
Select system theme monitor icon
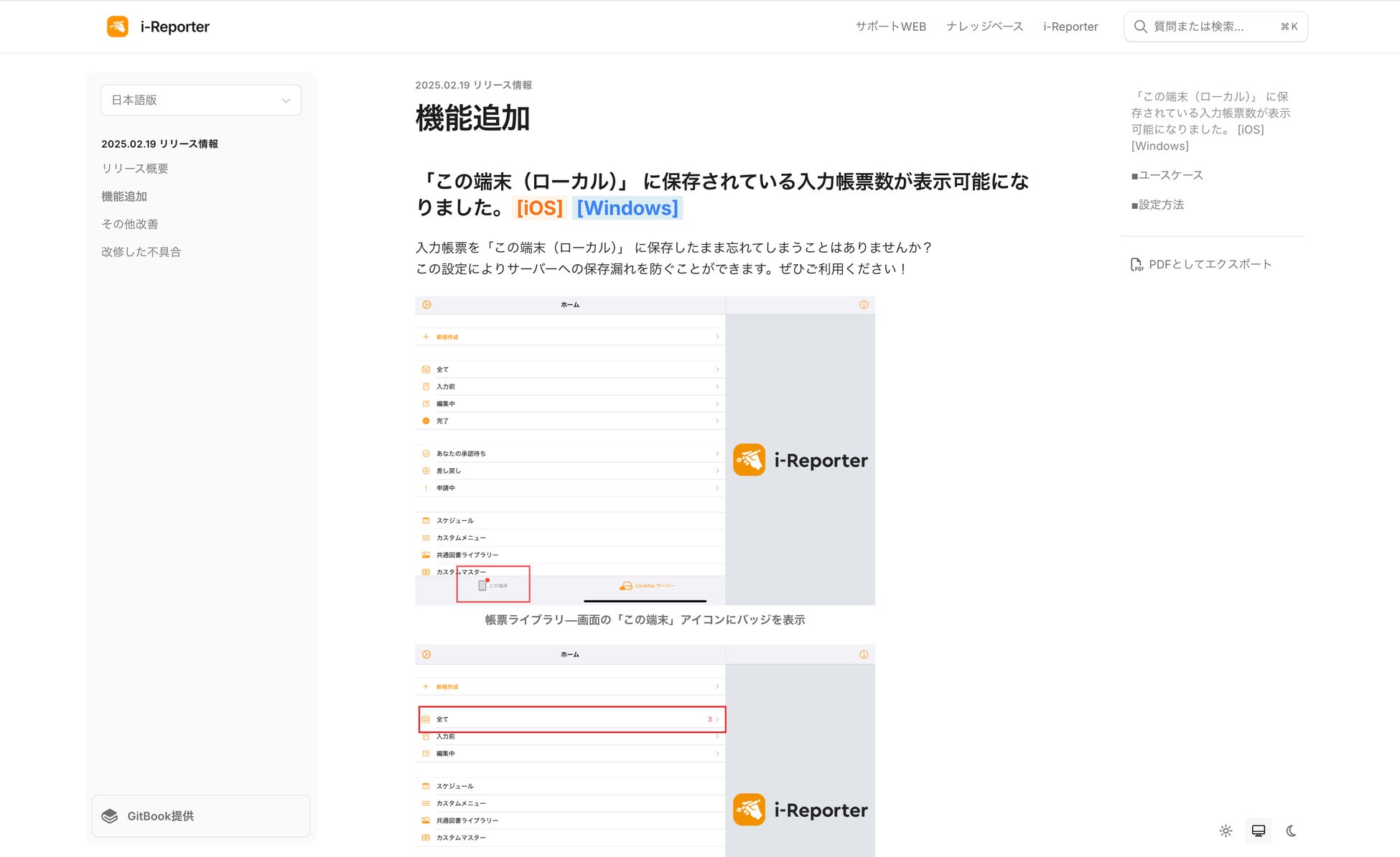tap(1259, 830)
